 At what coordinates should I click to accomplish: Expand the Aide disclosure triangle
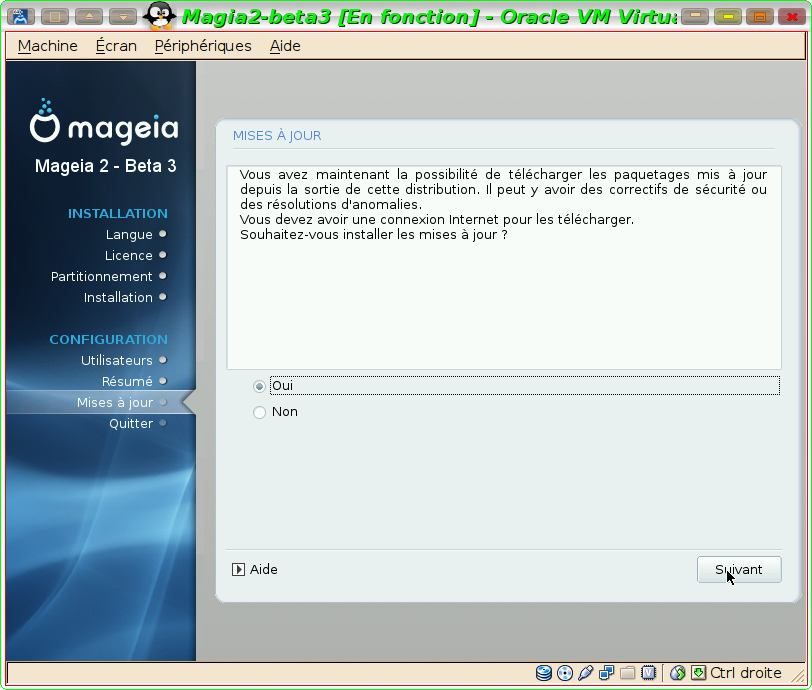click(x=238, y=570)
